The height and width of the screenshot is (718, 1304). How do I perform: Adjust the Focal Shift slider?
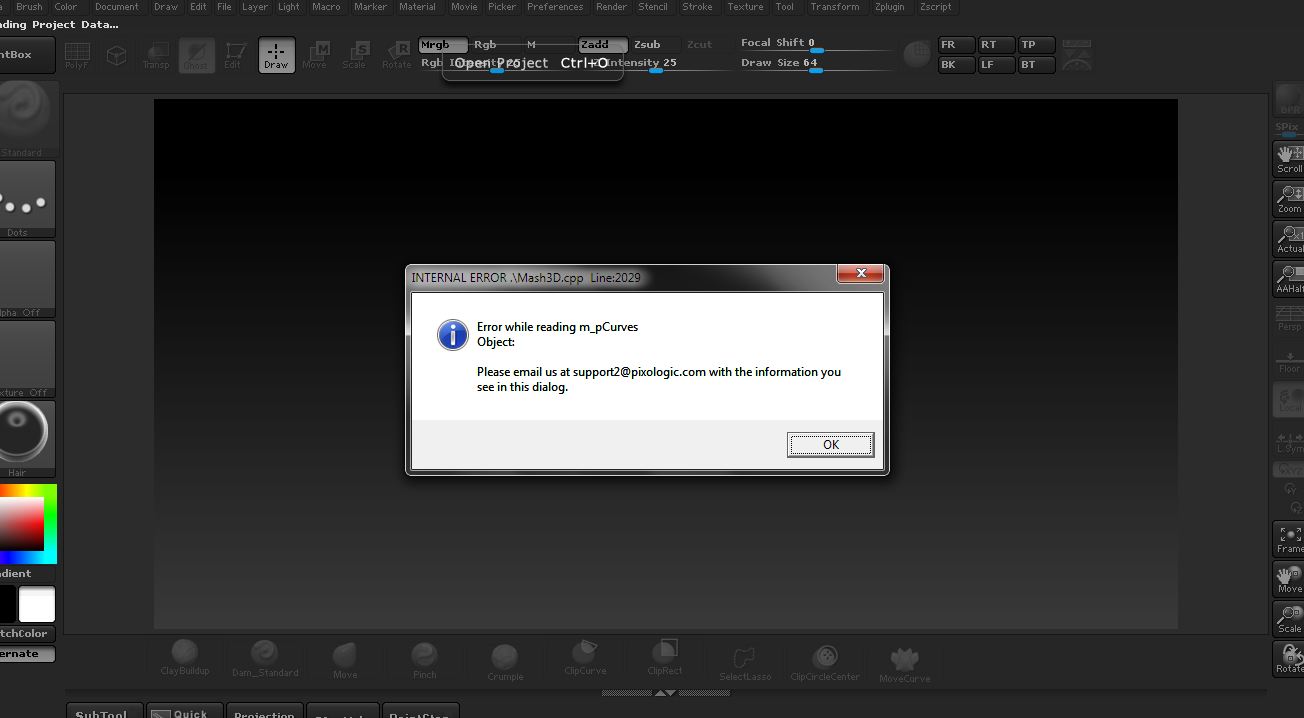(816, 44)
